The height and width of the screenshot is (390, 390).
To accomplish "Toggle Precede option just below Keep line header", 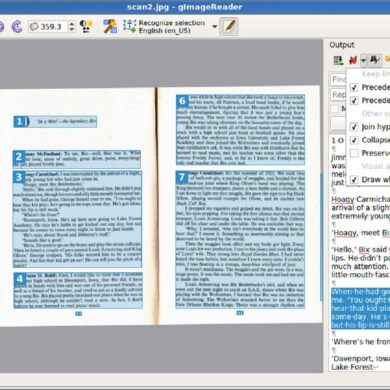I will (354, 87).
